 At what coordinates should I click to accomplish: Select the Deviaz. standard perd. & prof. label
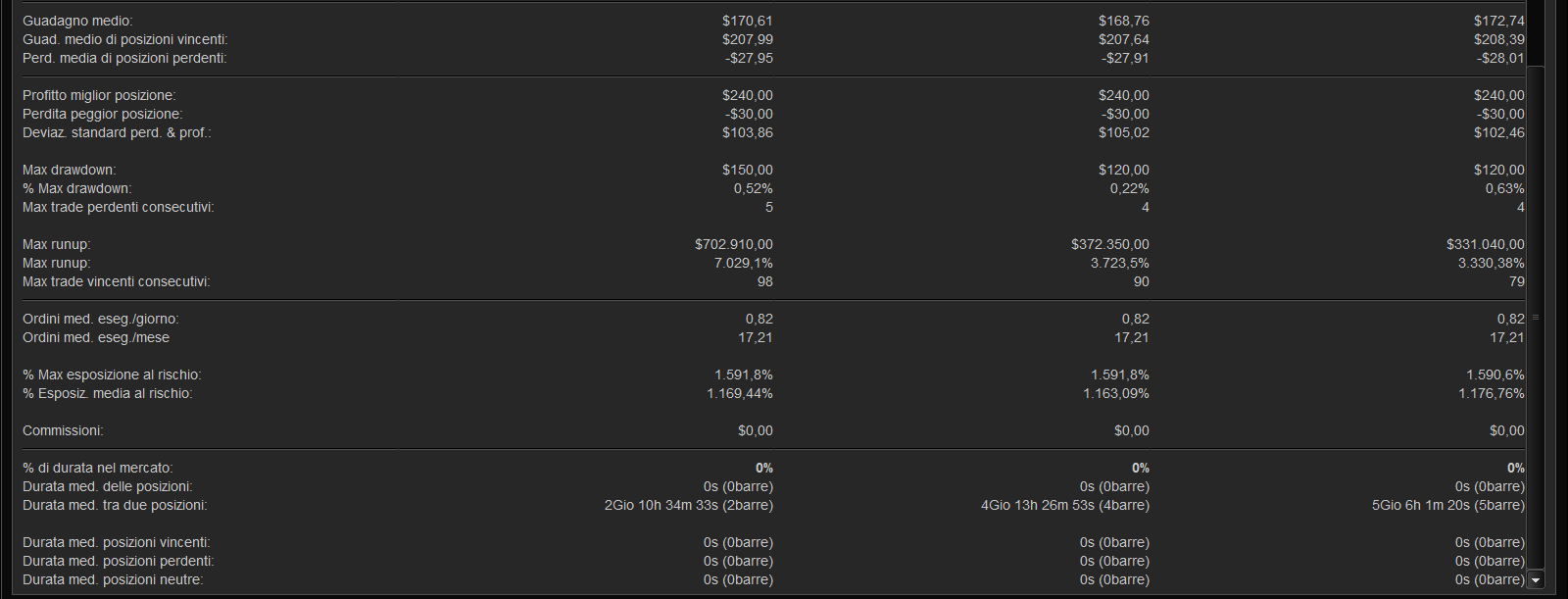tap(117, 132)
